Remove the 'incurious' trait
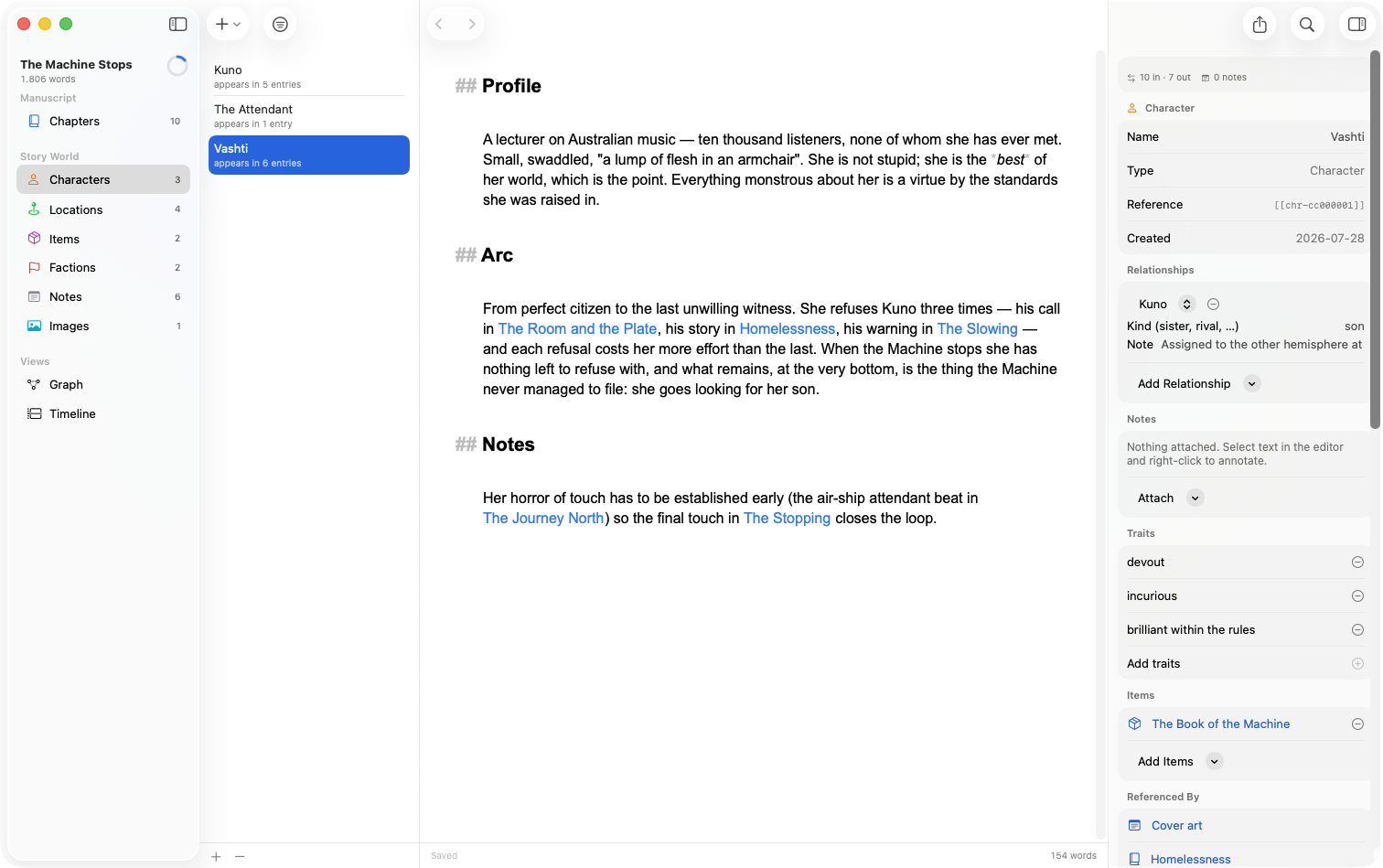Viewport: 1383px width, 868px height. click(1357, 596)
